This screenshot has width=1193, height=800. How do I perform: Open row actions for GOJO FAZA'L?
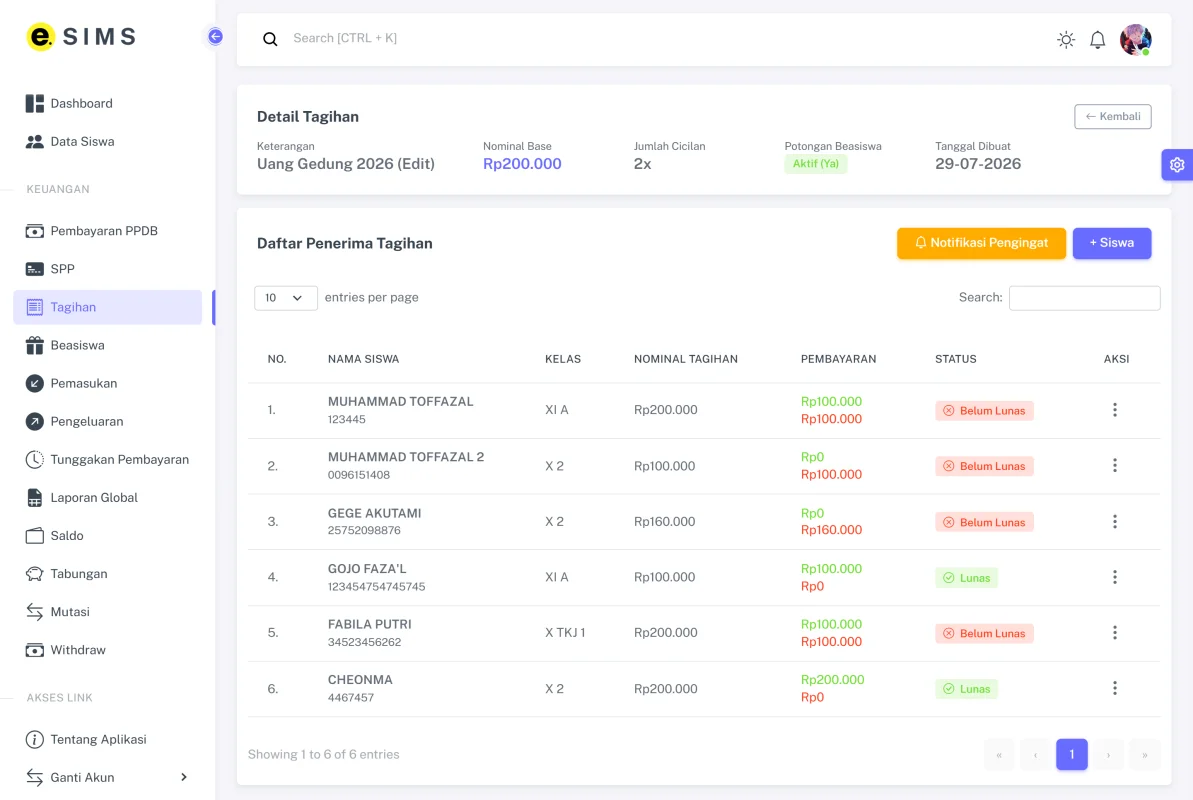click(x=1115, y=577)
